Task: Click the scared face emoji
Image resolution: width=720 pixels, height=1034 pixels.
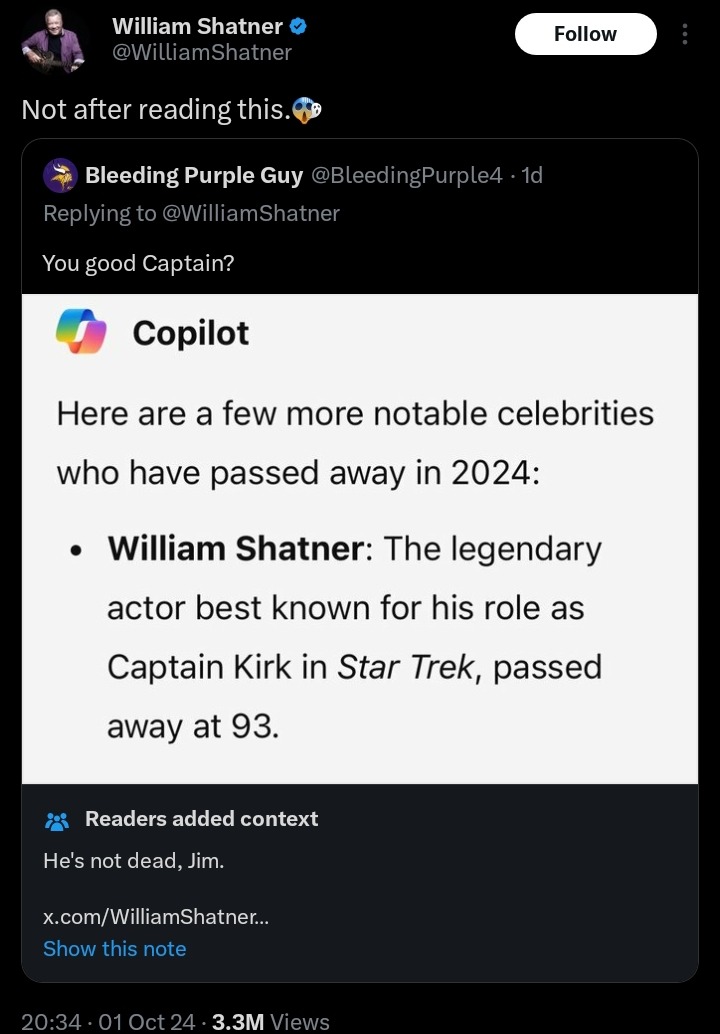Action: click(x=307, y=110)
